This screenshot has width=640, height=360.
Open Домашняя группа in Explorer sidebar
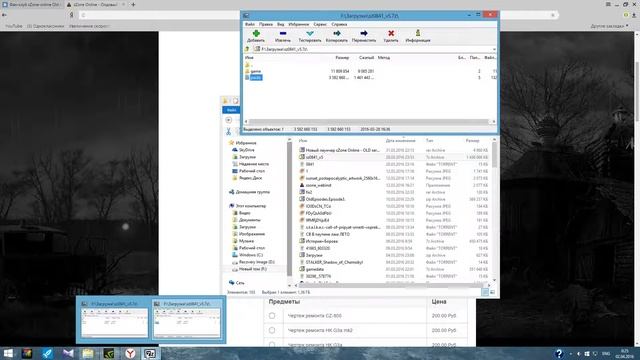[x=249, y=192]
